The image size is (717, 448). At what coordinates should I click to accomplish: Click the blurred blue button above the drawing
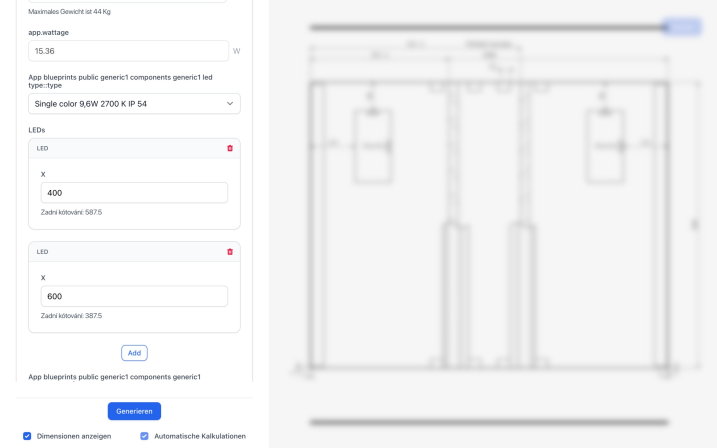(682, 27)
